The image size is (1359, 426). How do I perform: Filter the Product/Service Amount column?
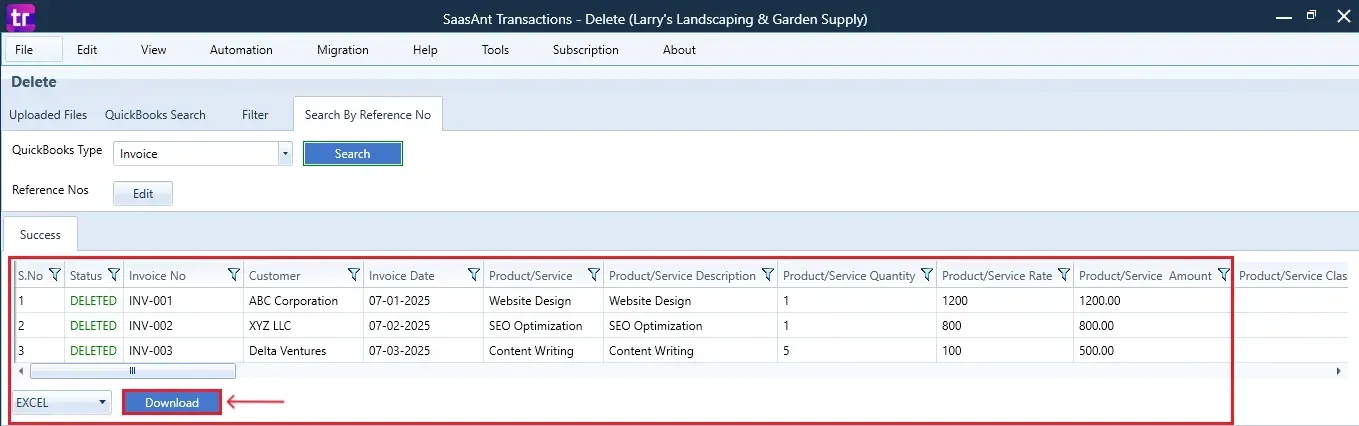[1224, 275]
